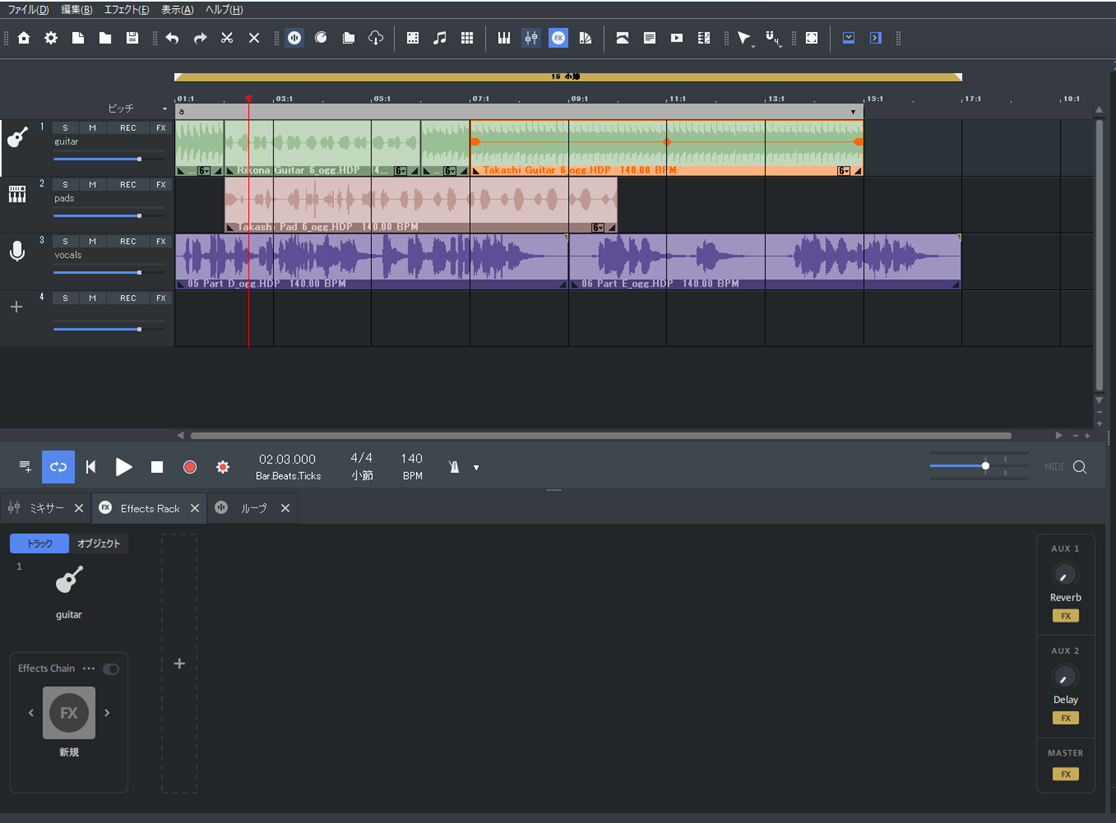The height and width of the screenshot is (823, 1116).
Task: Mute the pads track
Action: [x=92, y=185]
